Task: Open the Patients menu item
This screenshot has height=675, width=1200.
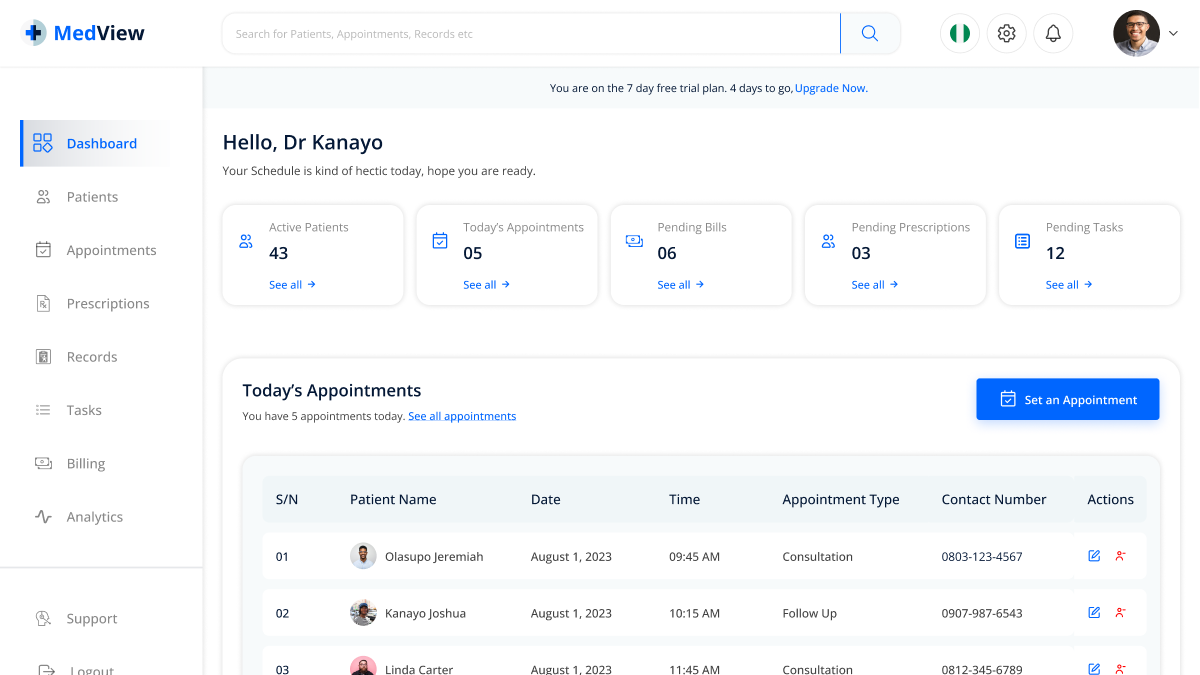Action: click(92, 197)
